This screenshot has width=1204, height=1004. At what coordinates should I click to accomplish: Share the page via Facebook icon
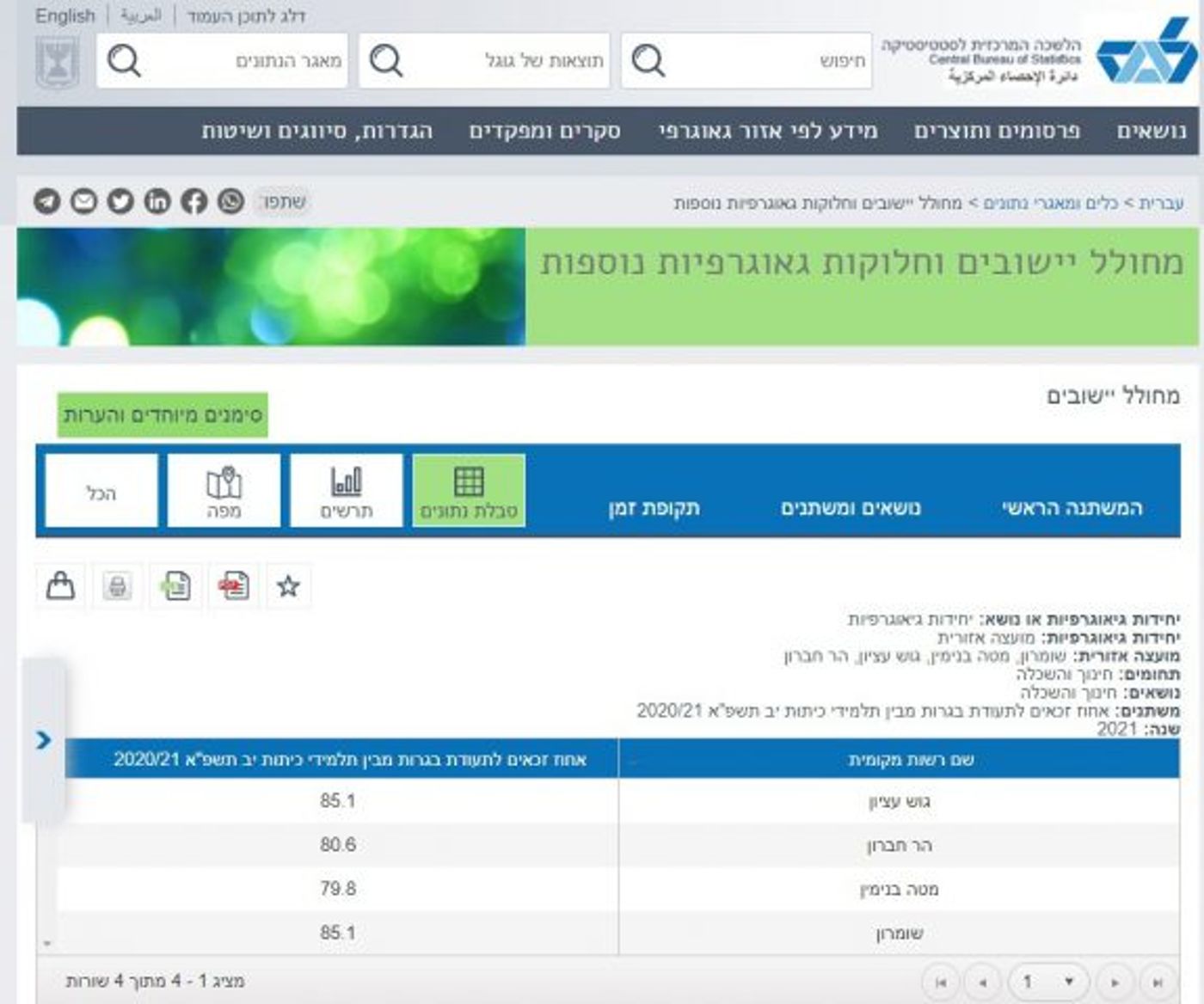pos(193,201)
